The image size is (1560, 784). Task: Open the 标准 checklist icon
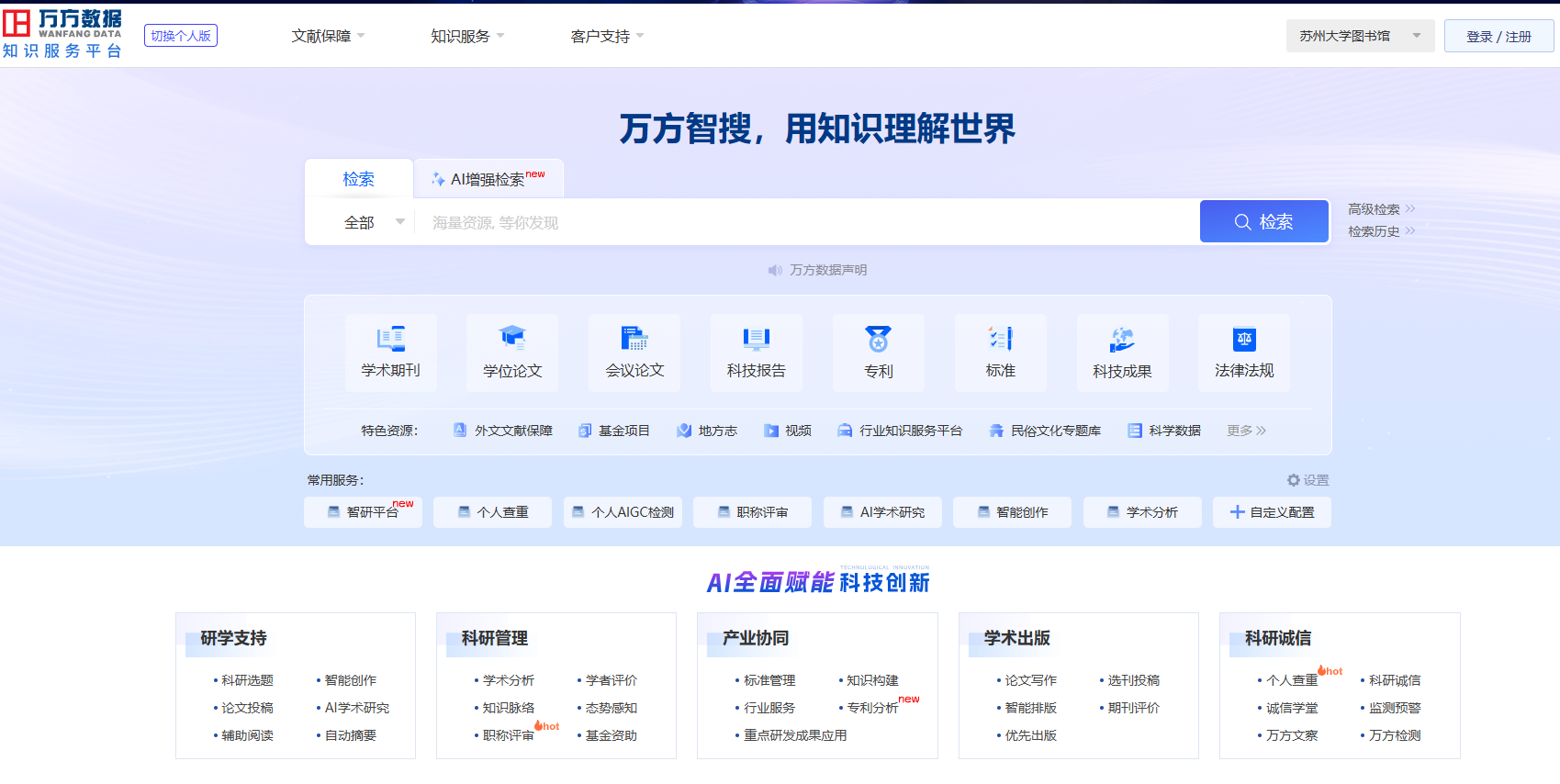[1000, 340]
